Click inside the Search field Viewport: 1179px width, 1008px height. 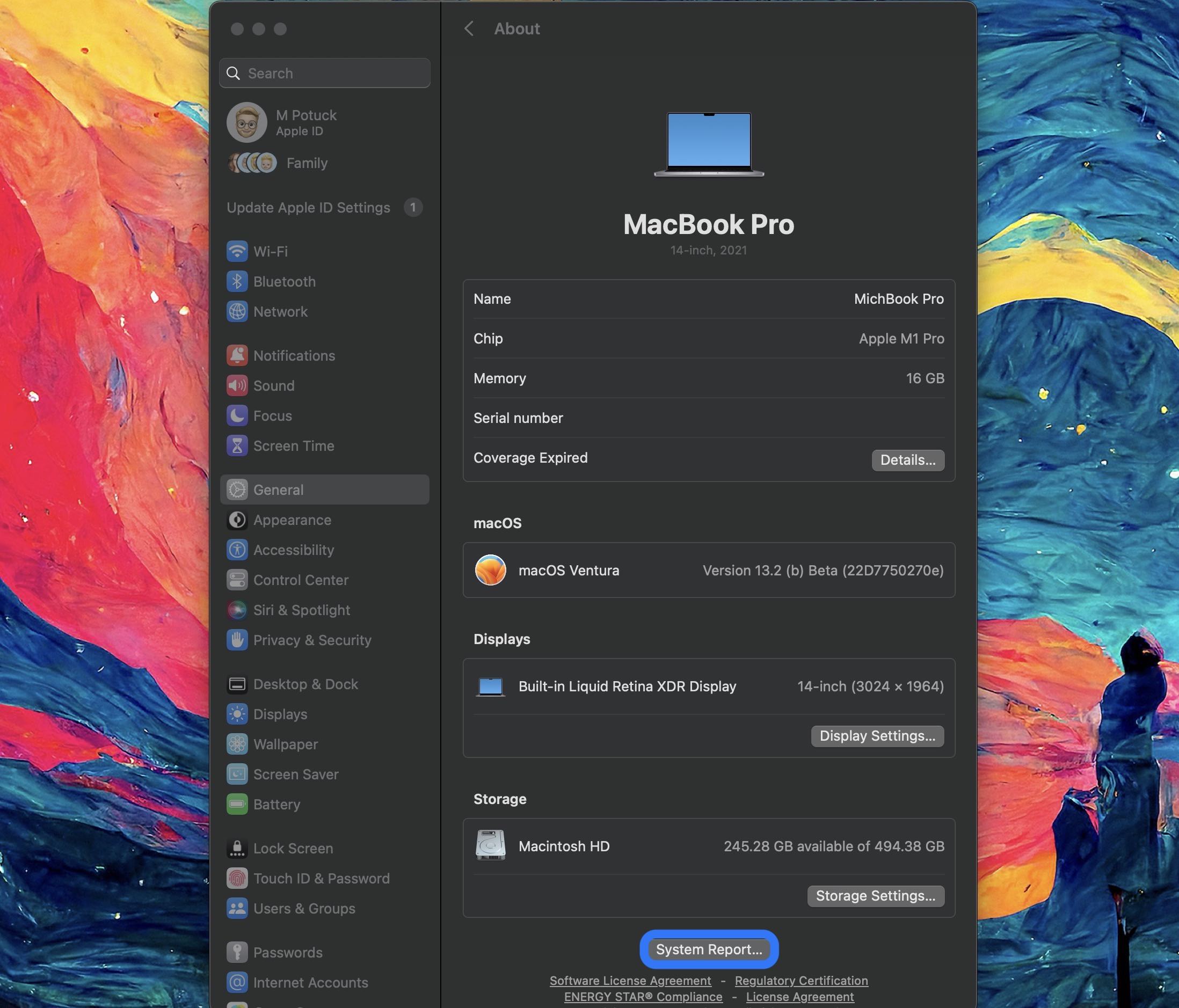click(x=324, y=73)
